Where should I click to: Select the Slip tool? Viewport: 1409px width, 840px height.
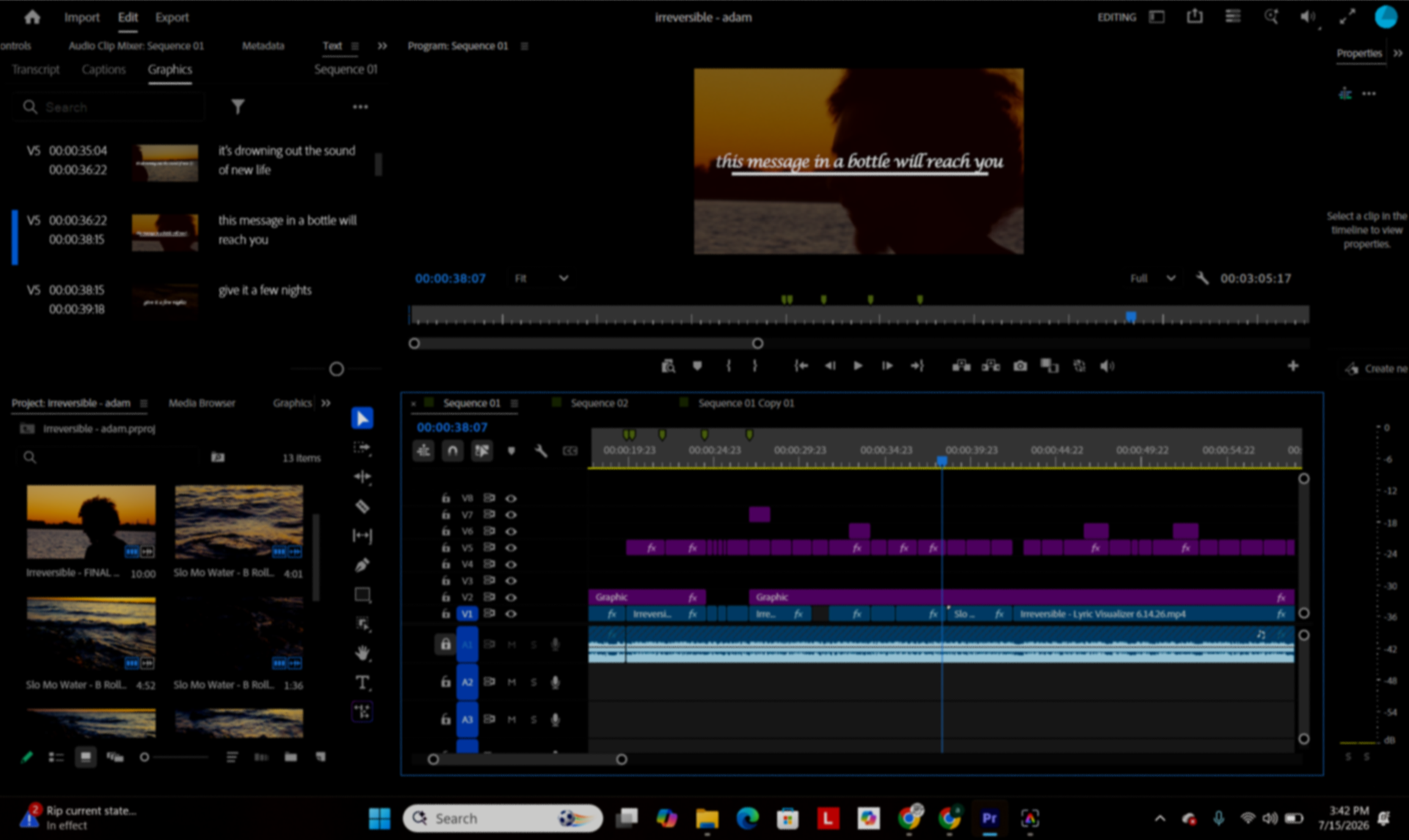click(x=363, y=536)
